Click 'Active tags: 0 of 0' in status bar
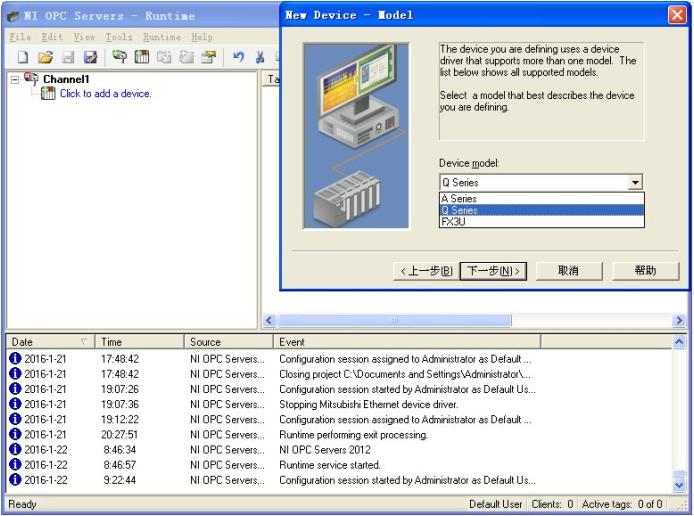The image size is (694, 516). [x=622, y=504]
